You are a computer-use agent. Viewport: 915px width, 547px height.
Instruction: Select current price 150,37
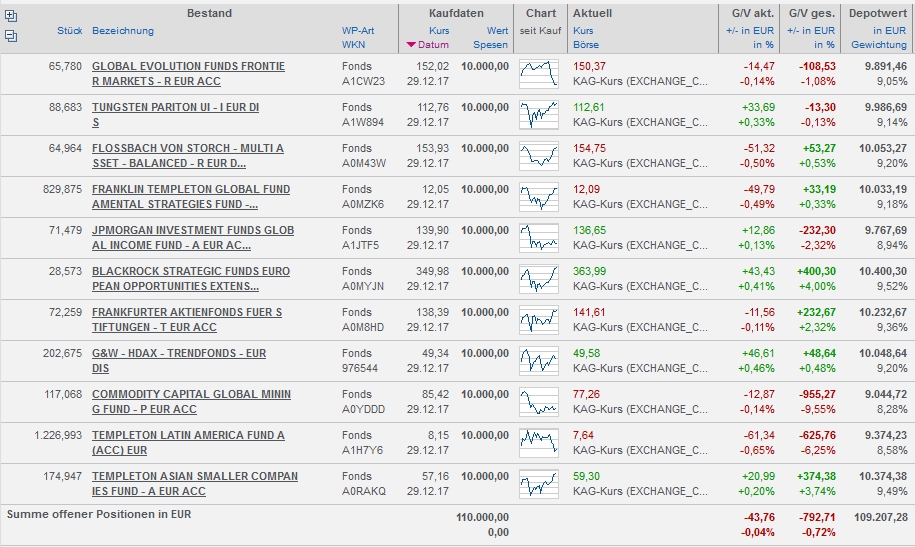coord(589,66)
